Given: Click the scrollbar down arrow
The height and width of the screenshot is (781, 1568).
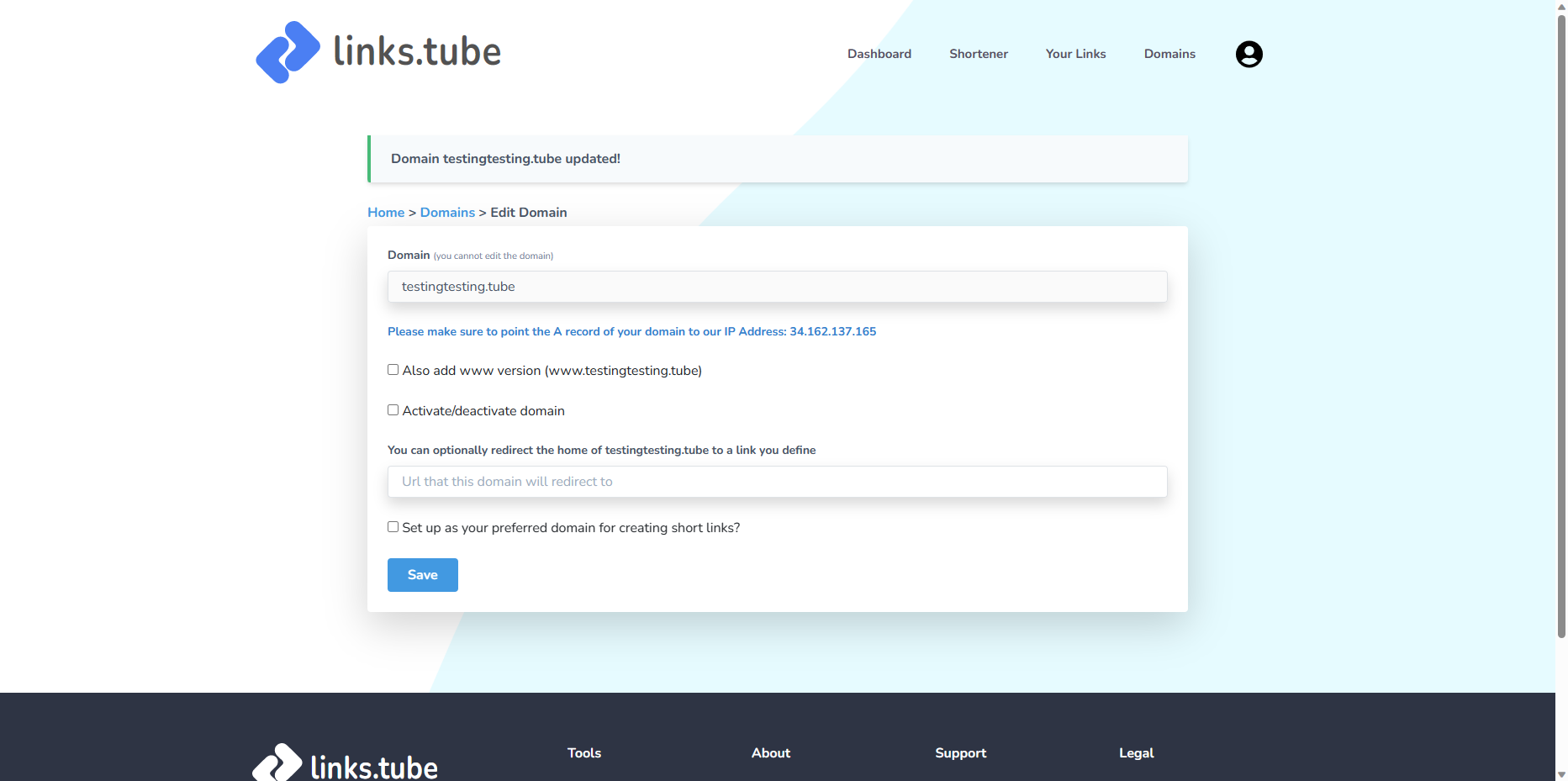Looking at the screenshot, I should pyautogui.click(x=1561, y=774).
